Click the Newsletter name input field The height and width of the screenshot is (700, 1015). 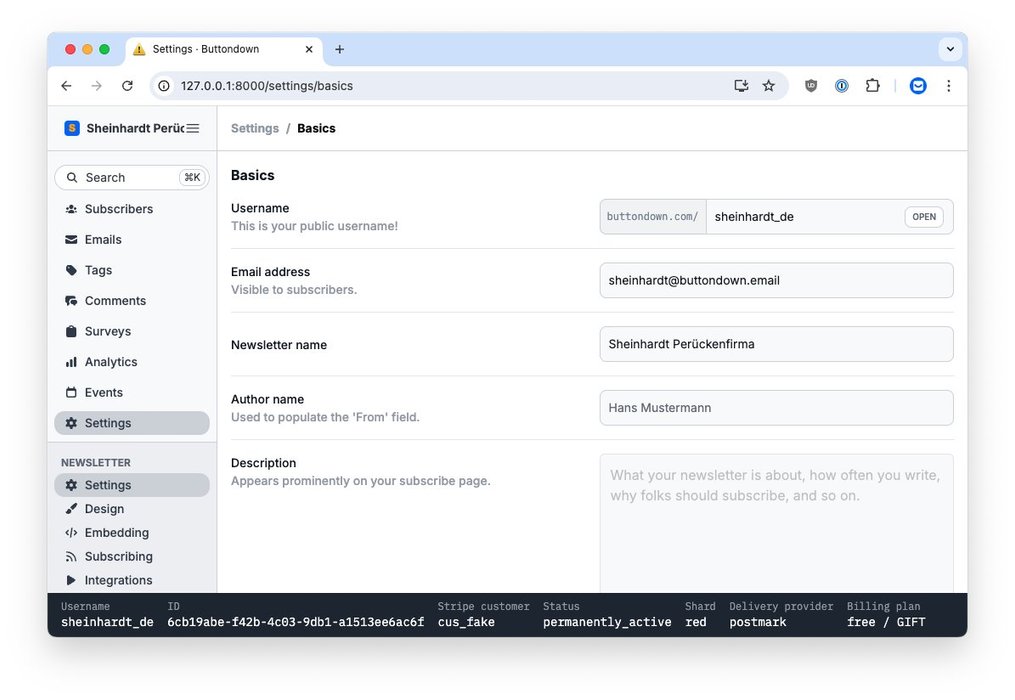point(776,344)
